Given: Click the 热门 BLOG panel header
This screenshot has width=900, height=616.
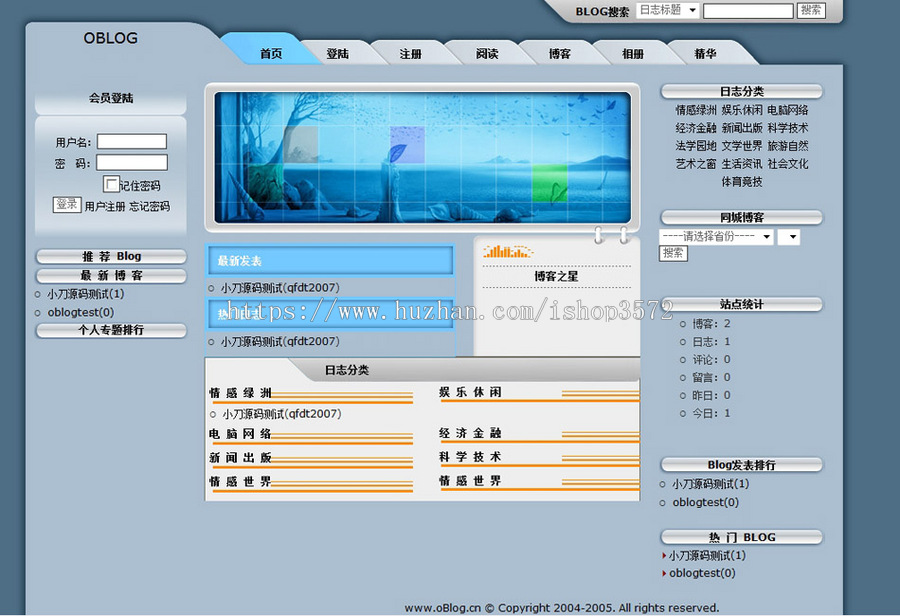Looking at the screenshot, I should click(x=740, y=537).
